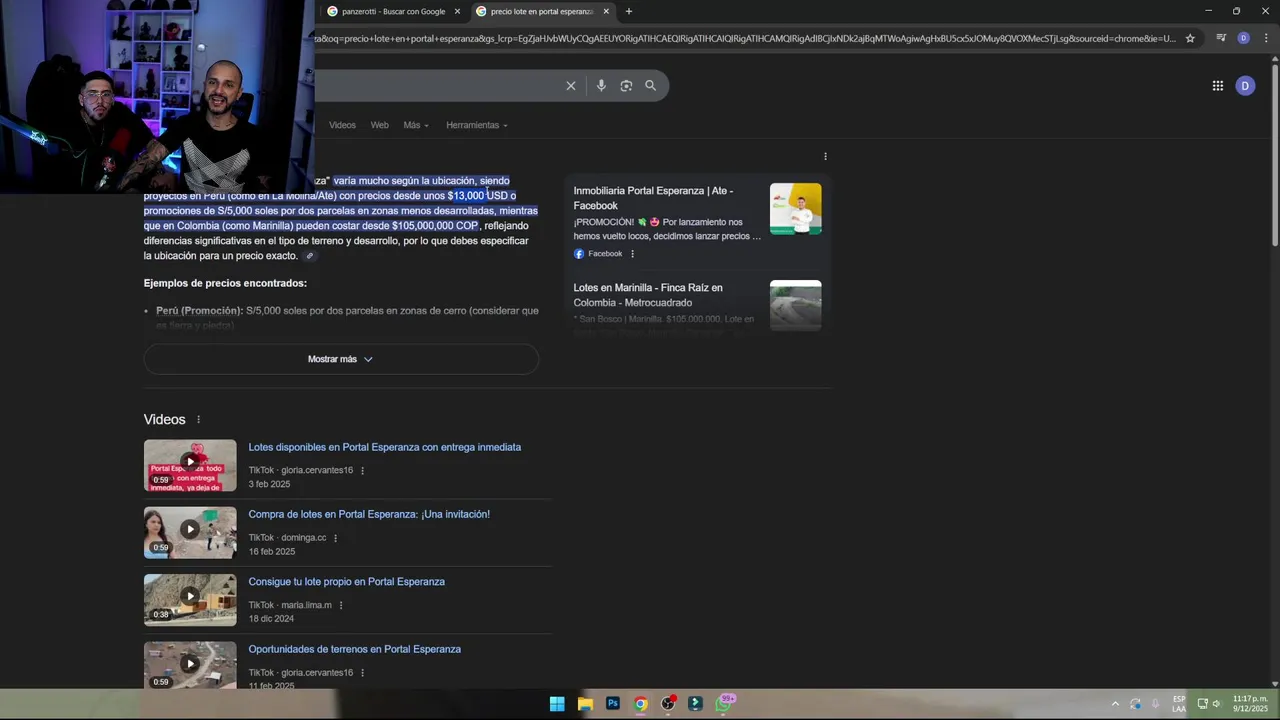The image size is (1280, 720).
Task: Bookmark this page with the star icon
Action: (x=1190, y=38)
